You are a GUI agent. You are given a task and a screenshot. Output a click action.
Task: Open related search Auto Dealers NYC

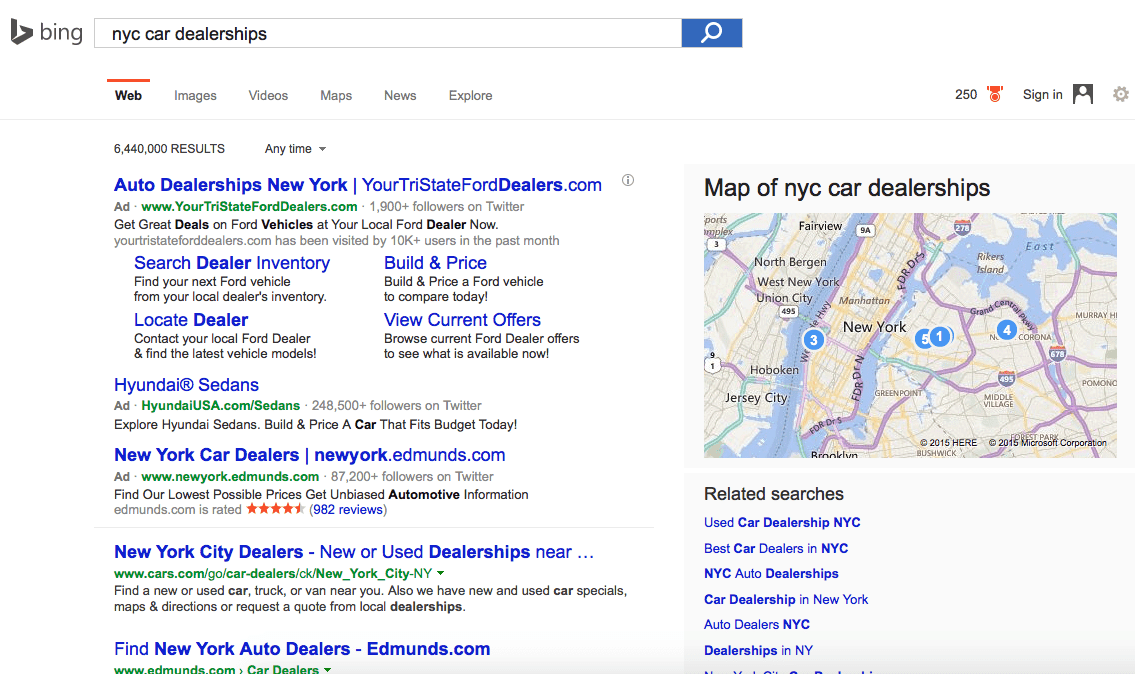tap(756, 624)
